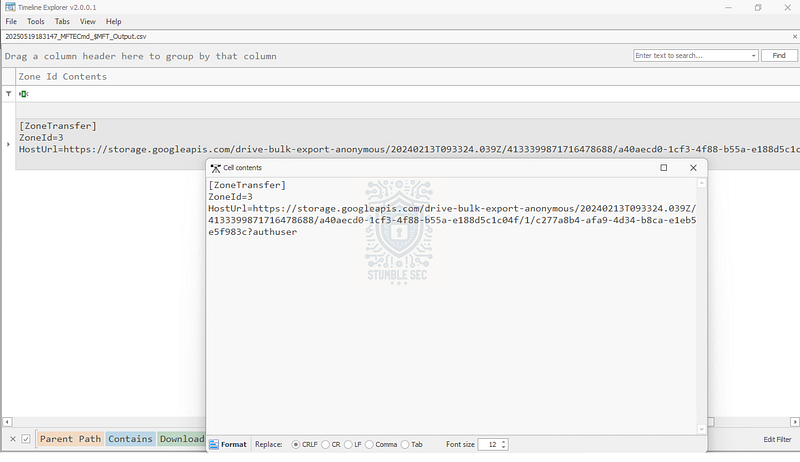Close the Cell contents window

pyautogui.click(x=693, y=168)
